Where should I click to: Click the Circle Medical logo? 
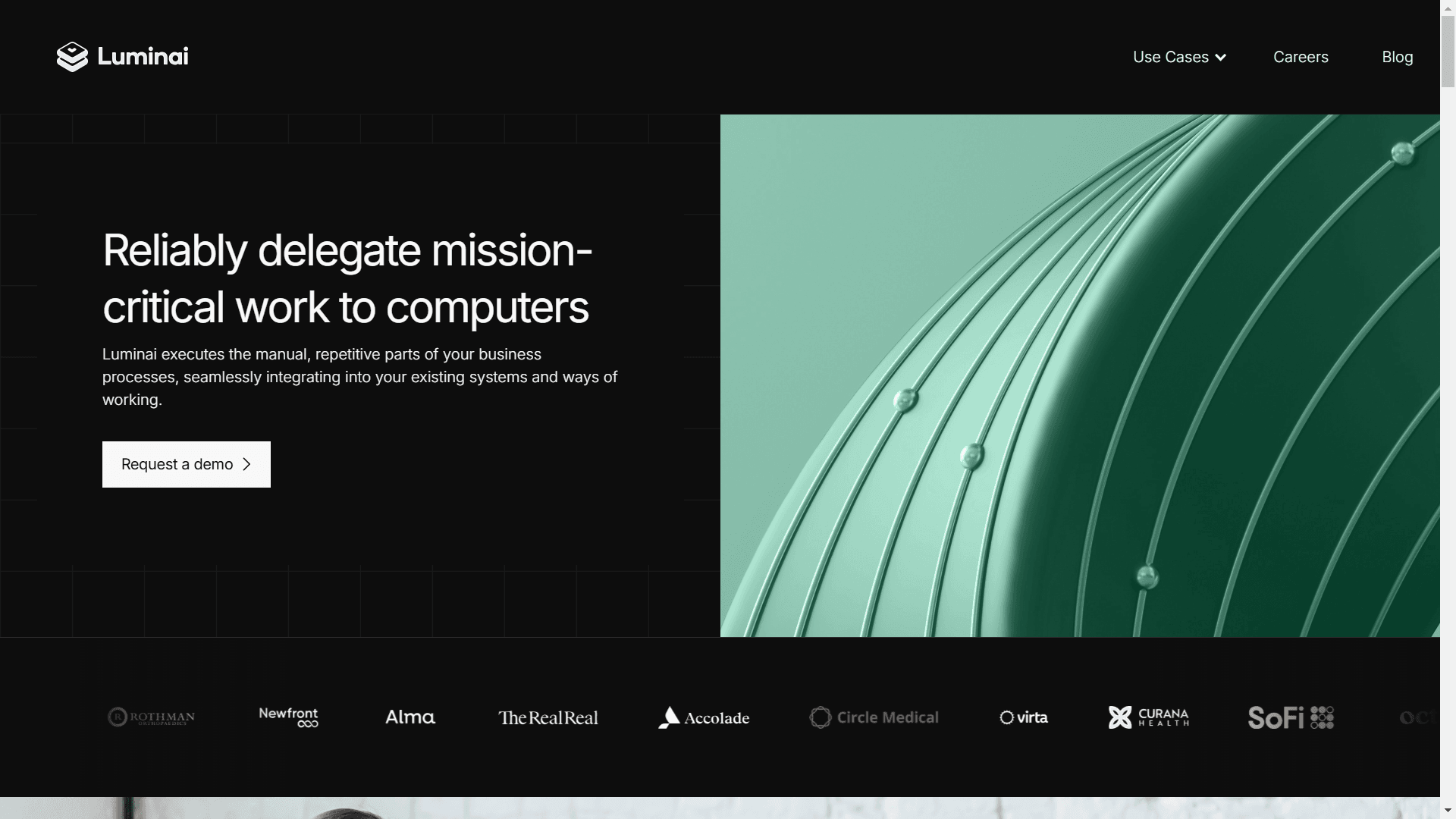point(874,717)
